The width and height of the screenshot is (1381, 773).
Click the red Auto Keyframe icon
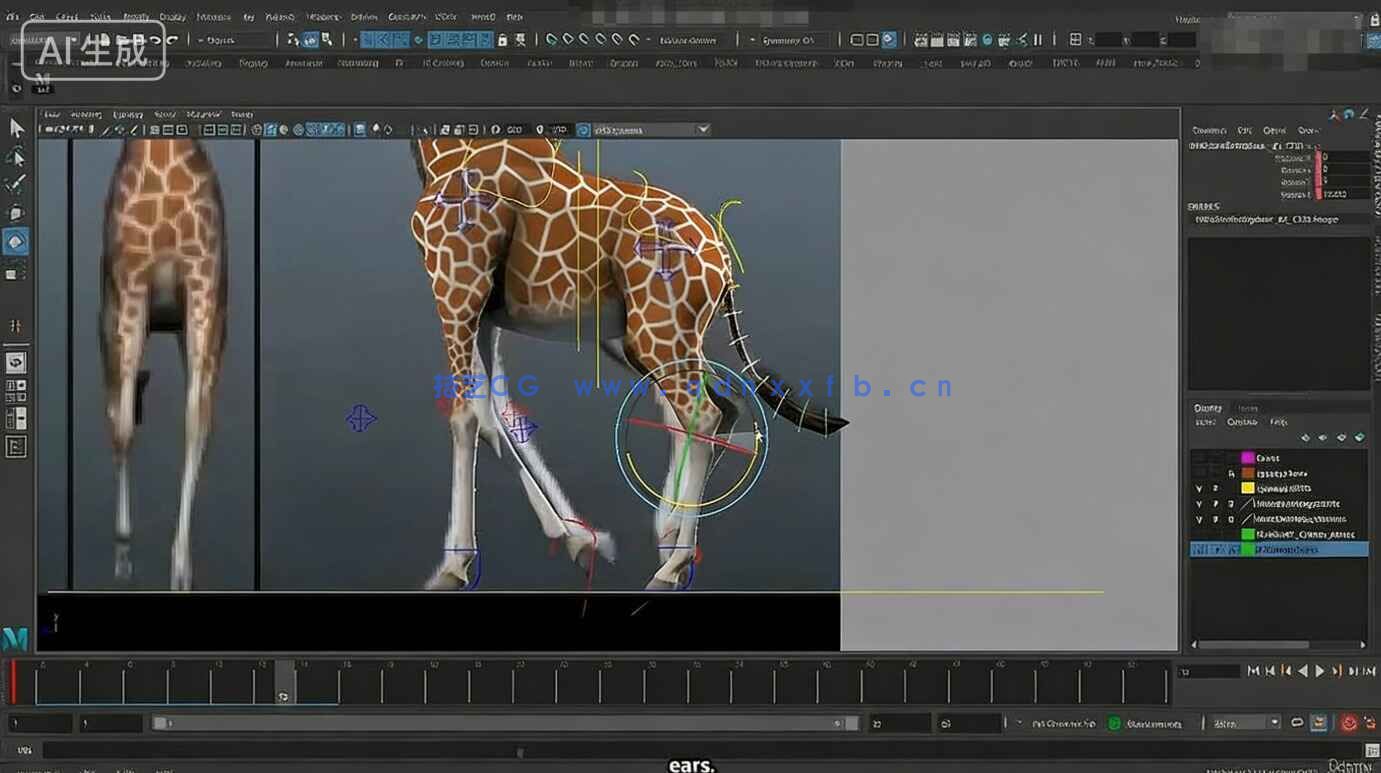click(x=1348, y=723)
